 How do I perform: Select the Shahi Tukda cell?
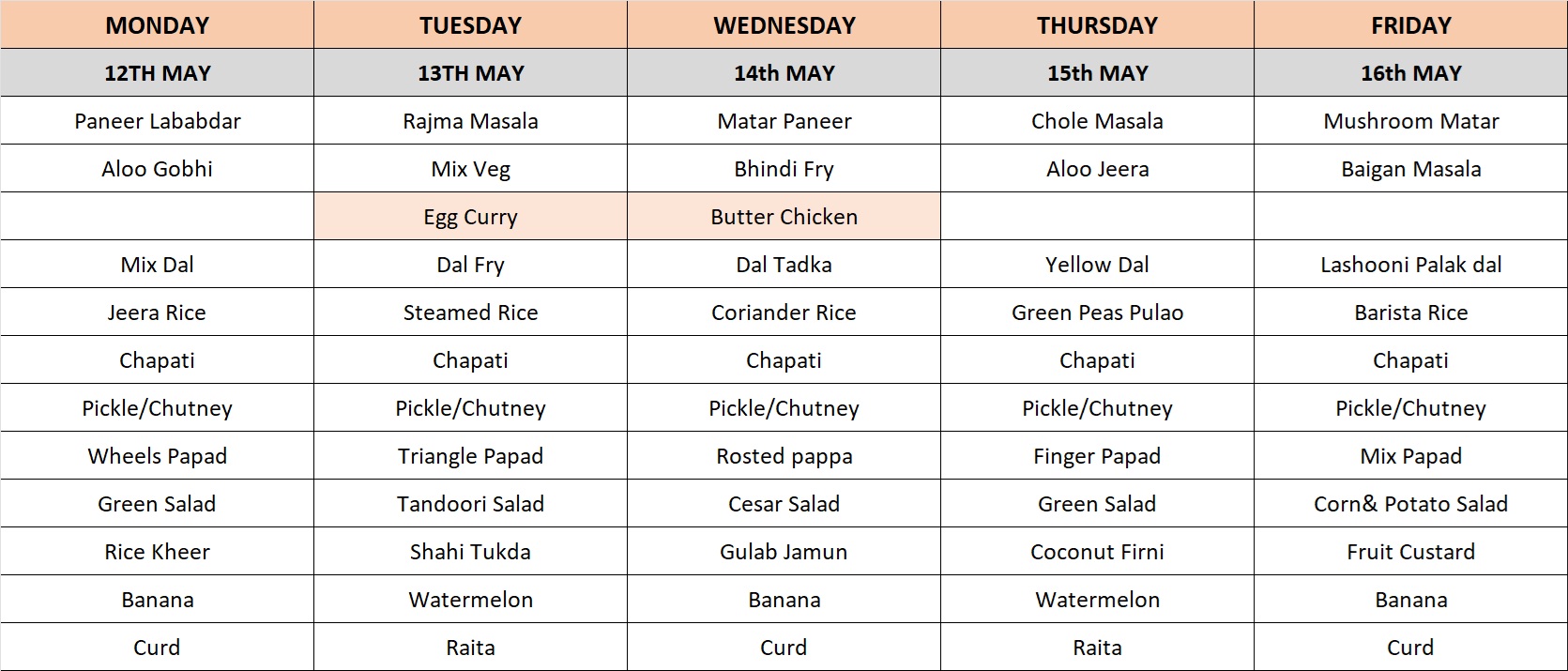[x=470, y=551]
